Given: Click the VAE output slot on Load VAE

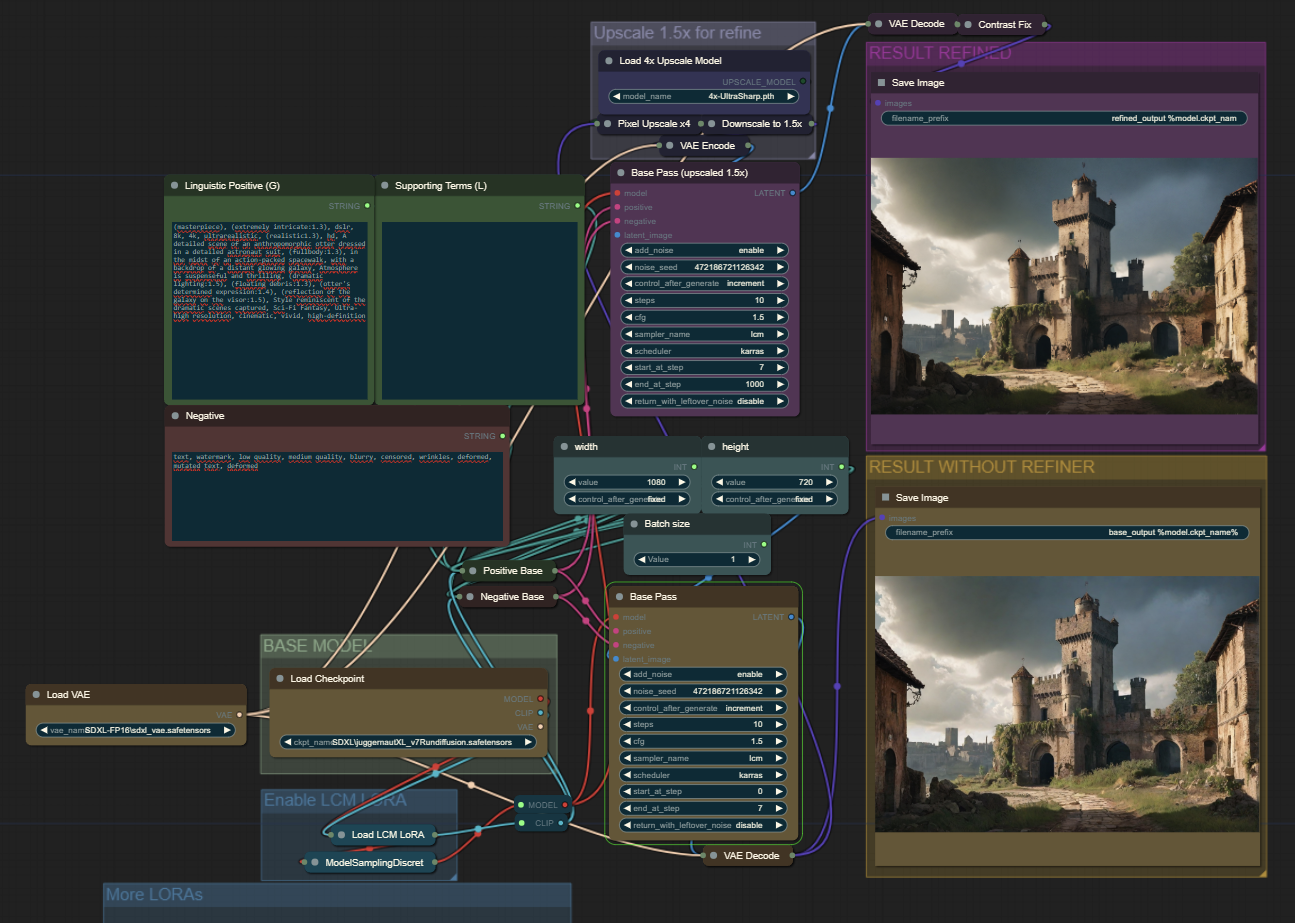Looking at the screenshot, I should click(238, 714).
